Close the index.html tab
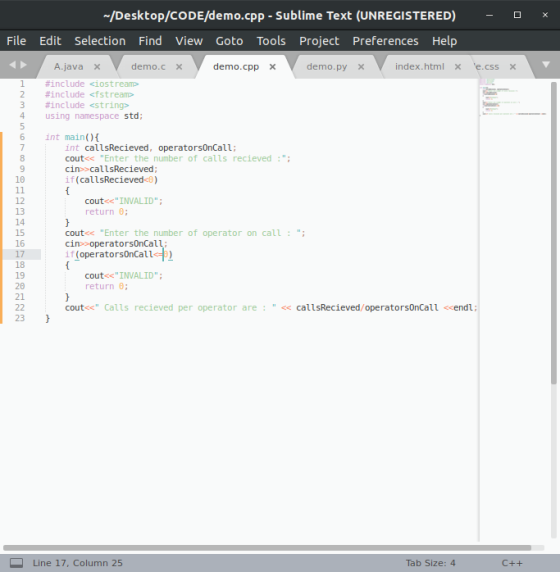This screenshot has width=560, height=572. pos(458,67)
